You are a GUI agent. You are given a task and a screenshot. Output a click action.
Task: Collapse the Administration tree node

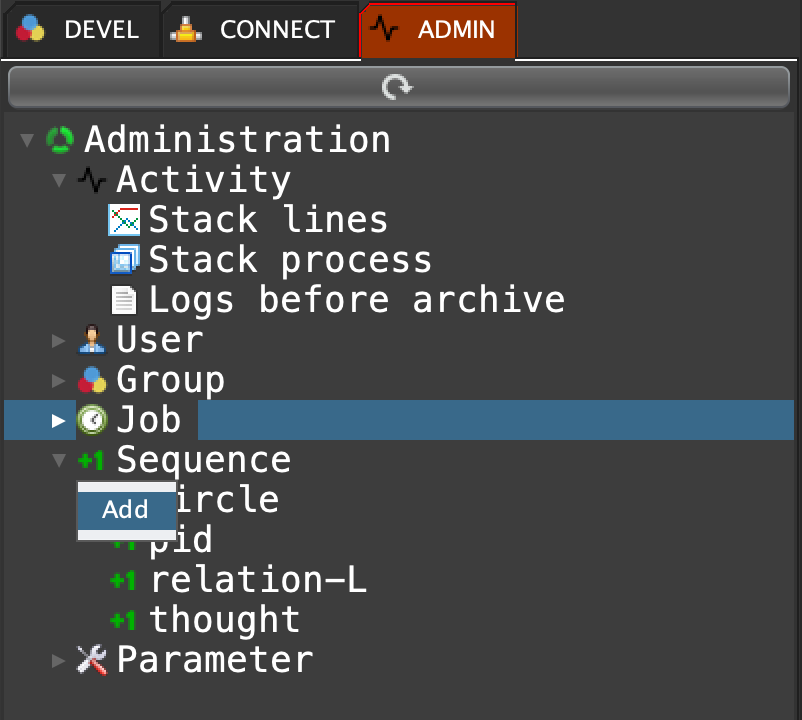pos(27,140)
